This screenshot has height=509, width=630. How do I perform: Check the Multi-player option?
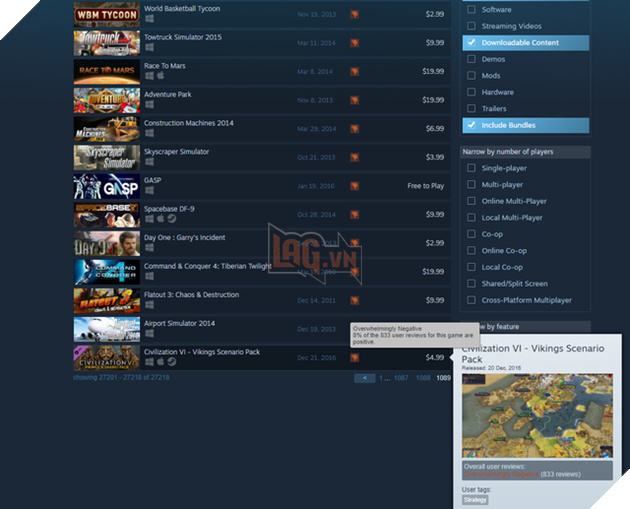point(471,184)
